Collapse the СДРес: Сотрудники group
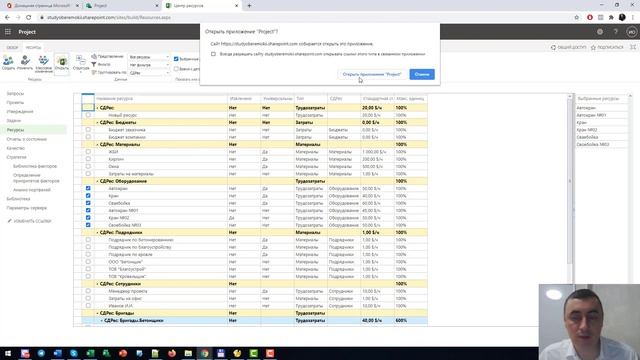 97,284
